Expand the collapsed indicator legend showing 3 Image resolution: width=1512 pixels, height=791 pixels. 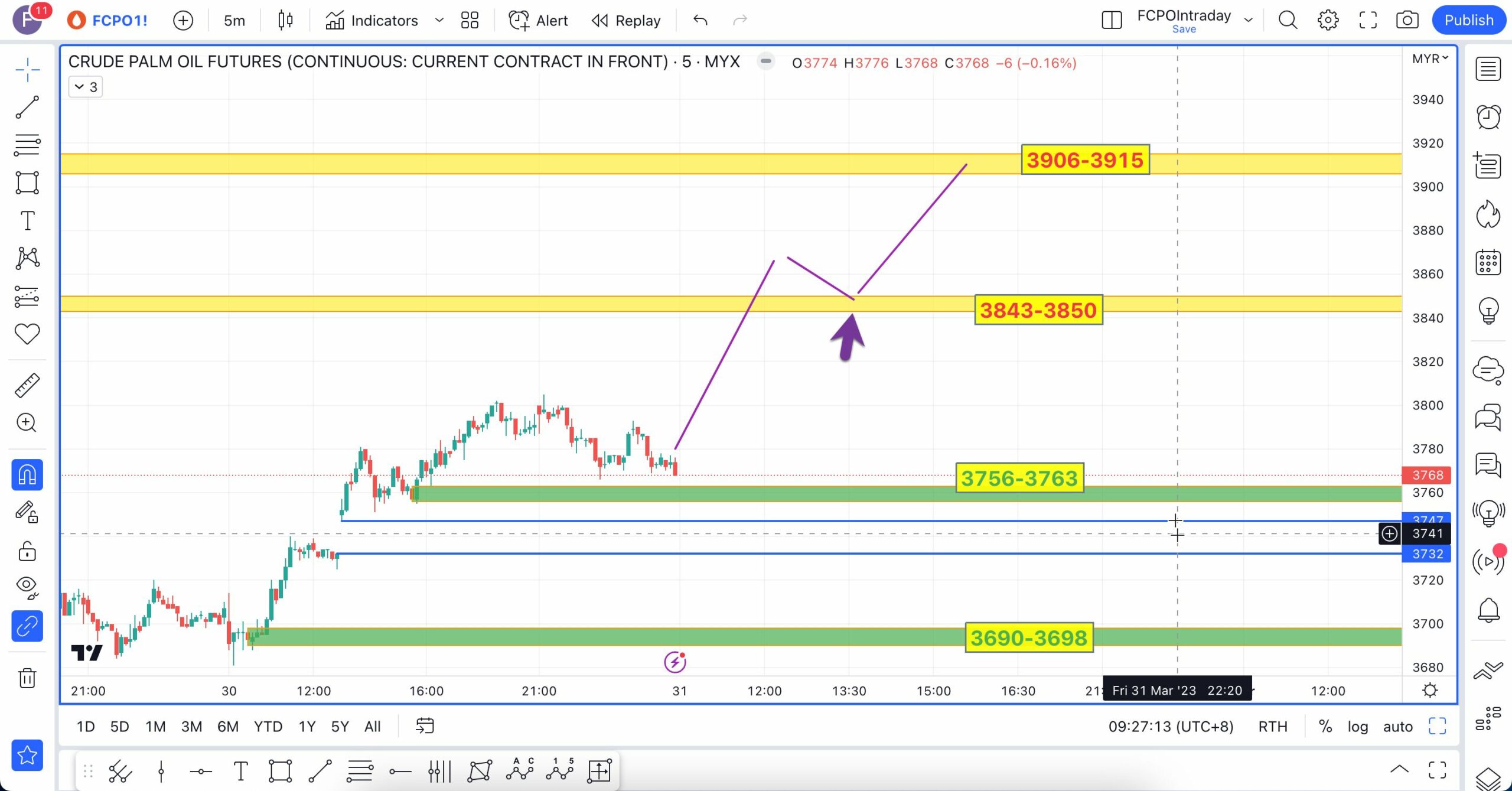coord(86,87)
